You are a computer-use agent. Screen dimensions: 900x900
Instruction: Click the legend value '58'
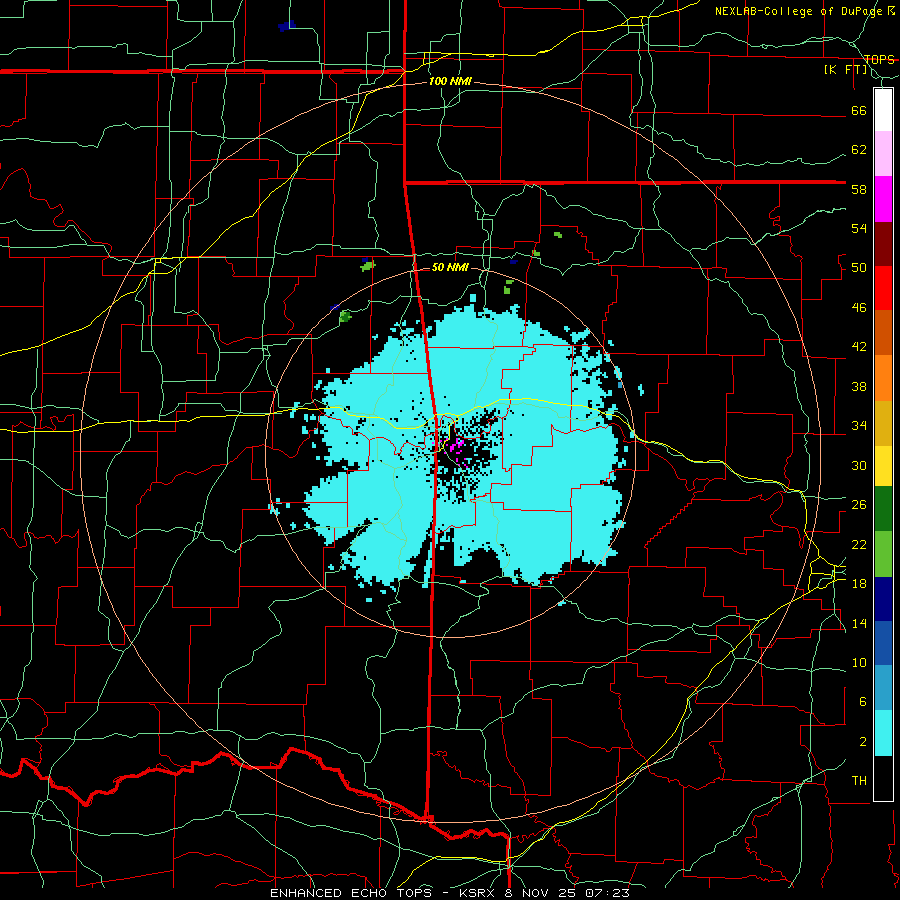point(859,189)
